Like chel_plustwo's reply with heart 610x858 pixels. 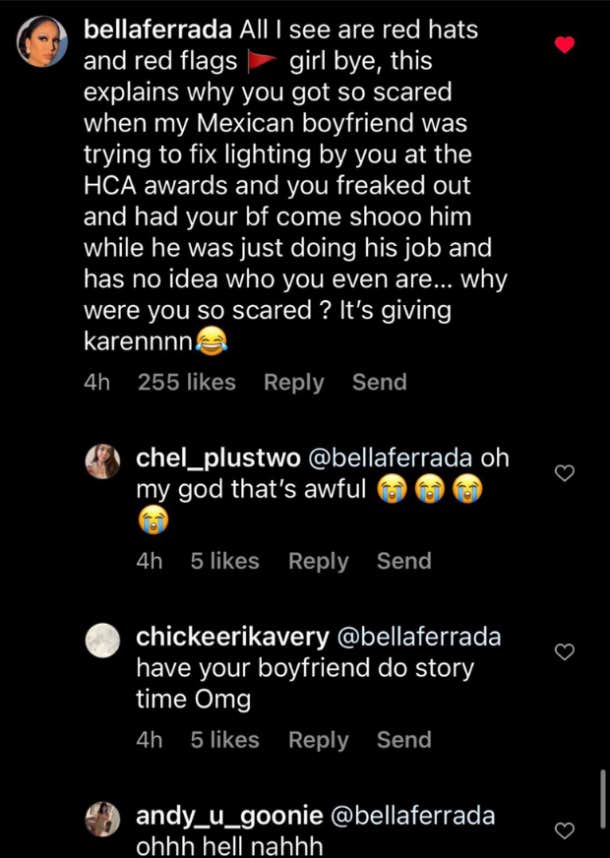click(565, 473)
